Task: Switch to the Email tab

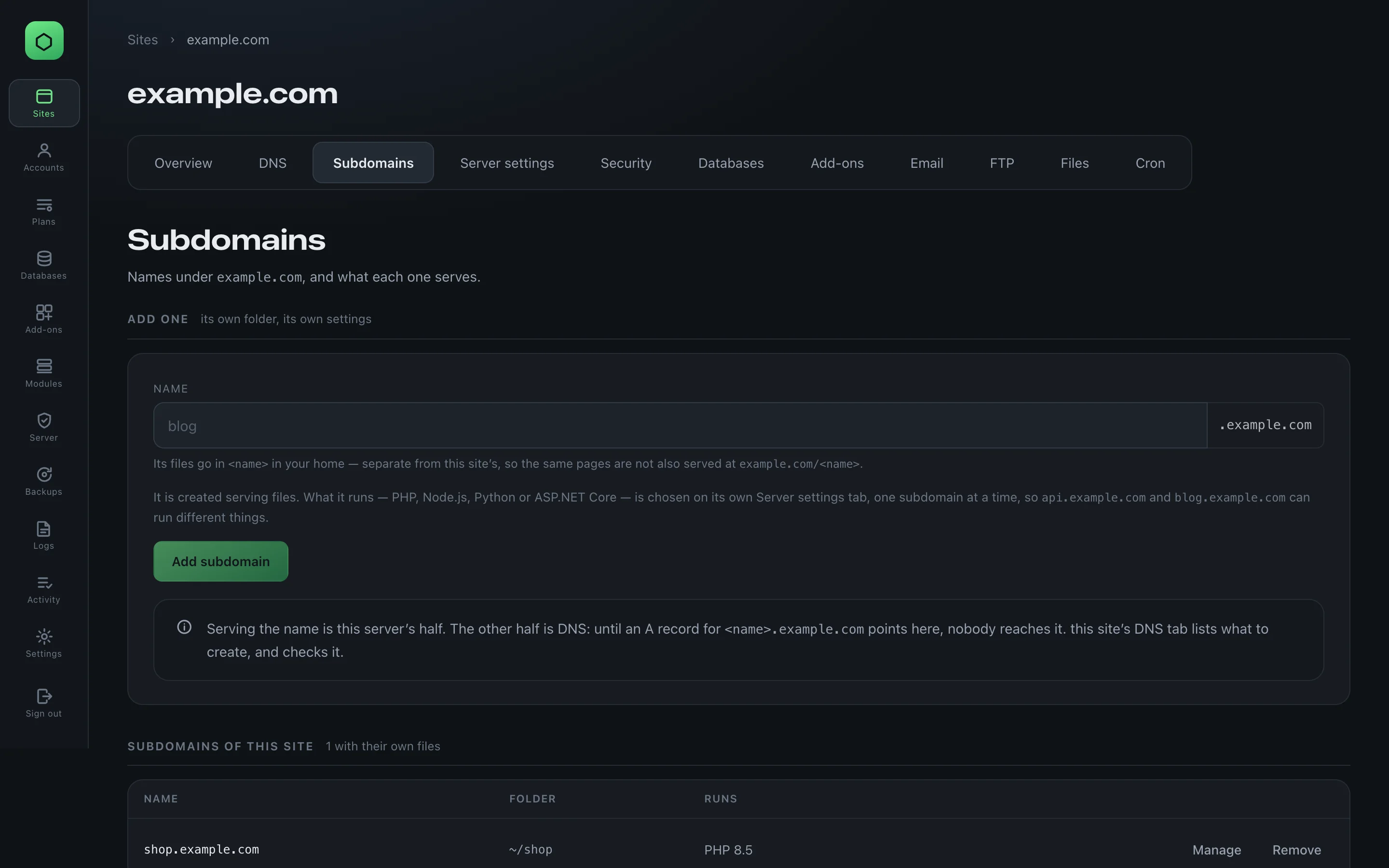Action: (926, 163)
